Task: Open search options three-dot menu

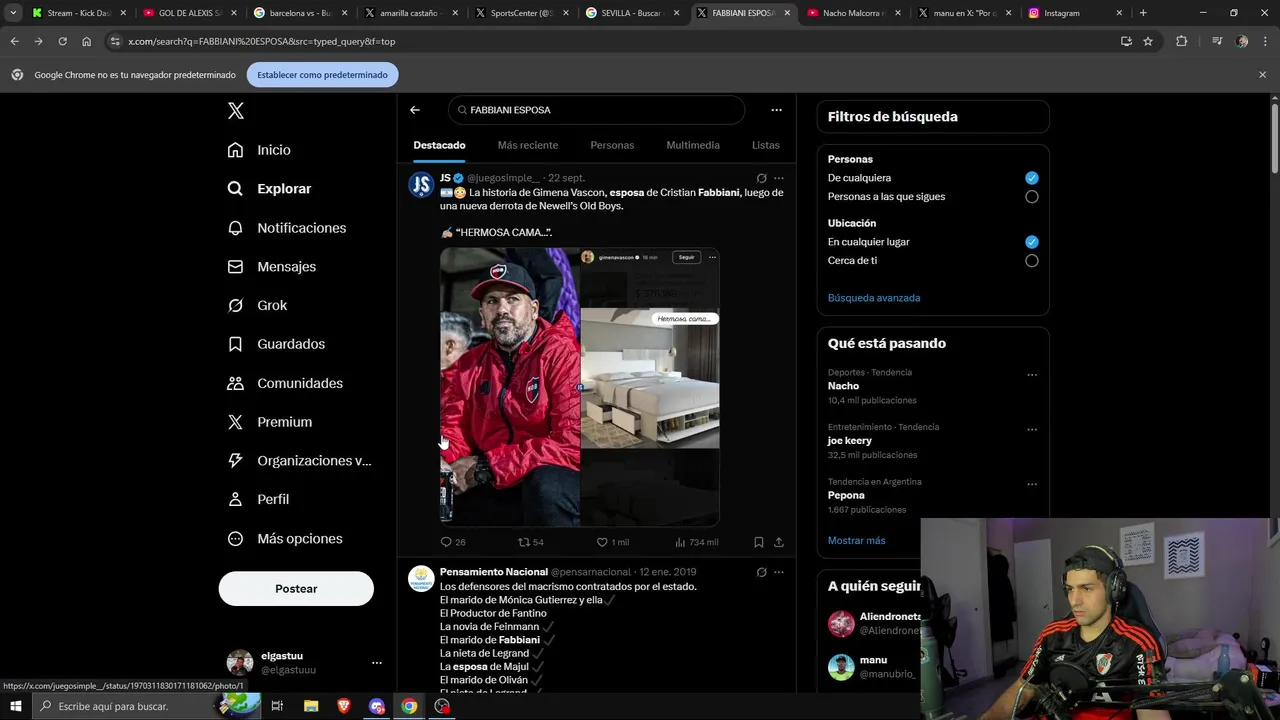Action: [x=776, y=110]
